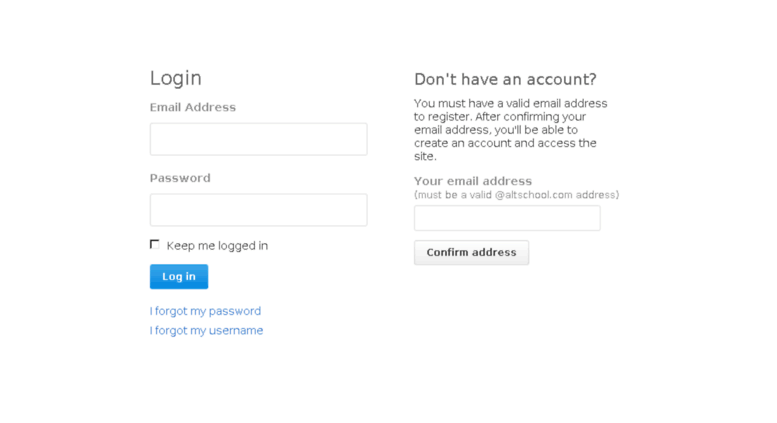Select the text box above Confirm address

507,218
